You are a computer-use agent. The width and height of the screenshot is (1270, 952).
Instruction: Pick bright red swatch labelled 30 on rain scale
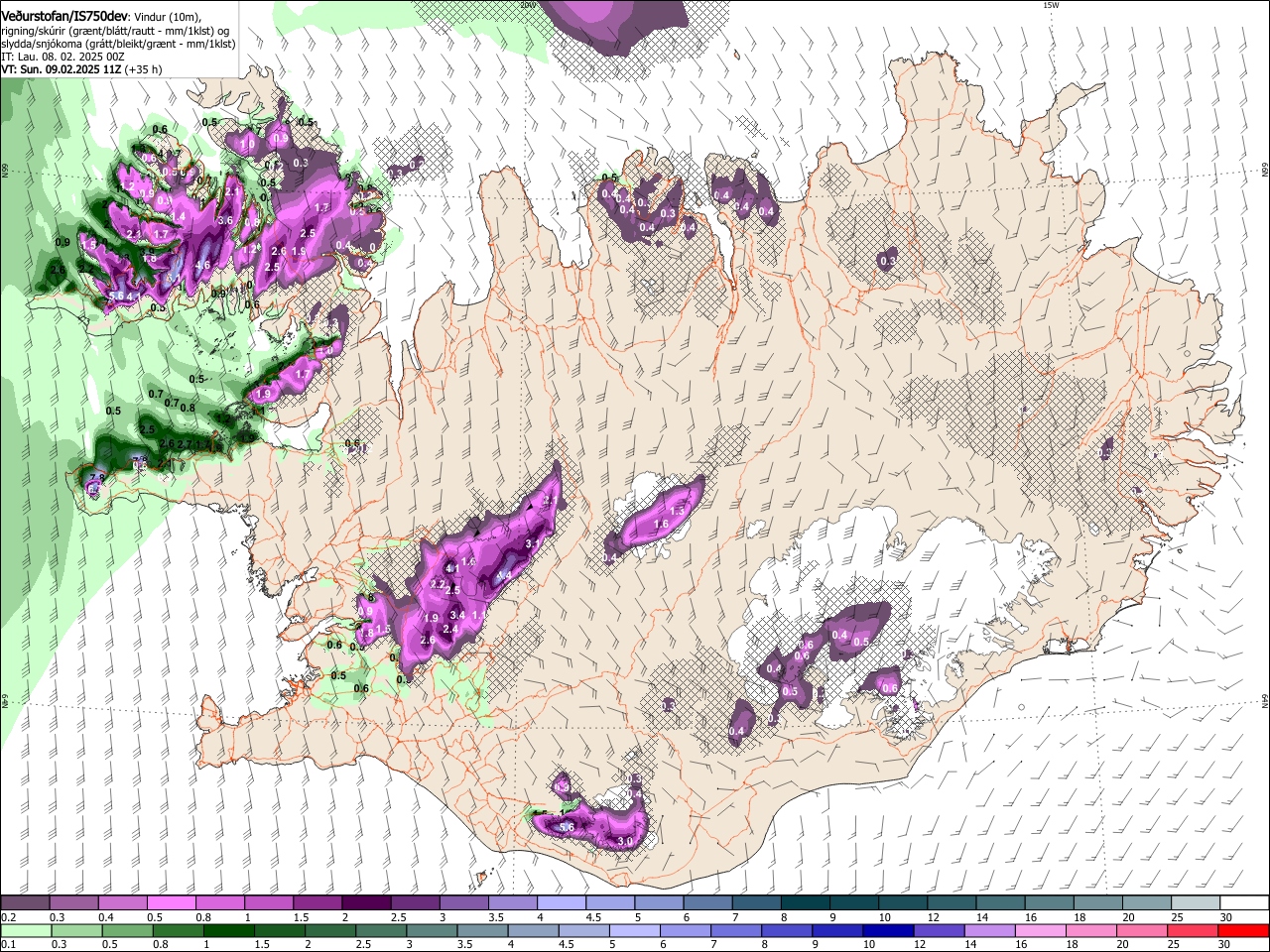(x=1244, y=930)
